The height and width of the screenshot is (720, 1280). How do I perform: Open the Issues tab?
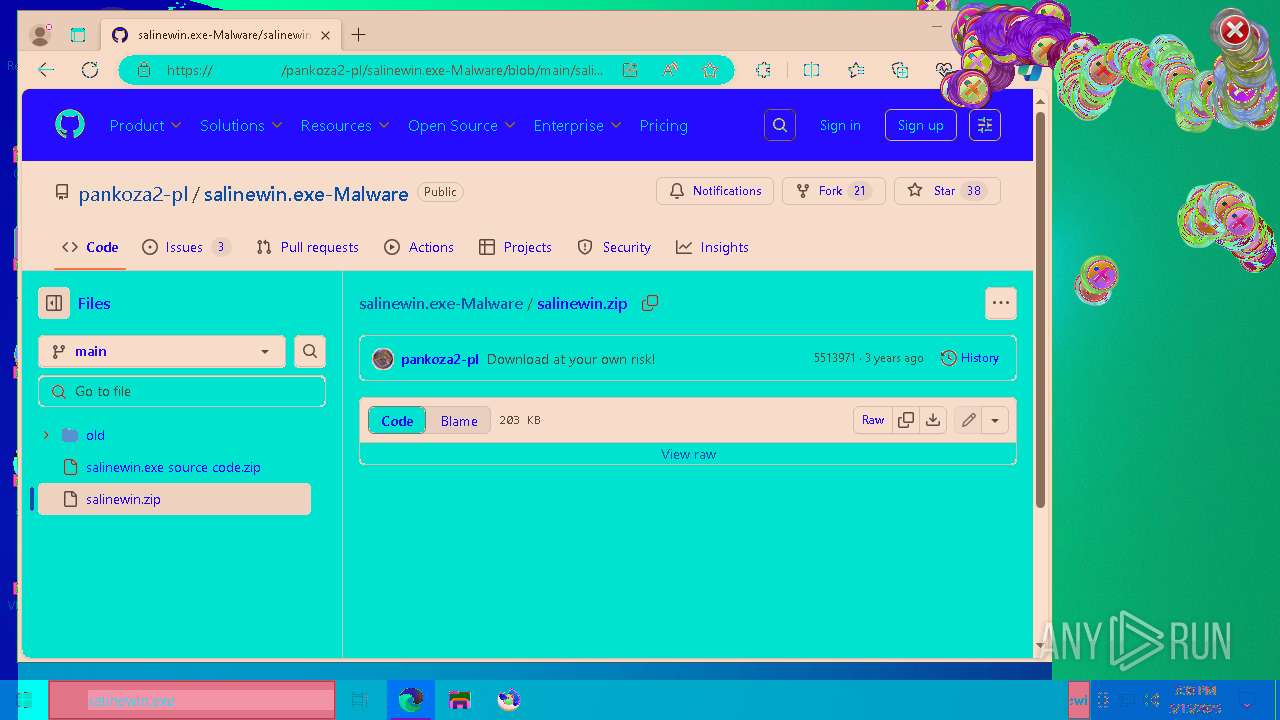point(187,247)
